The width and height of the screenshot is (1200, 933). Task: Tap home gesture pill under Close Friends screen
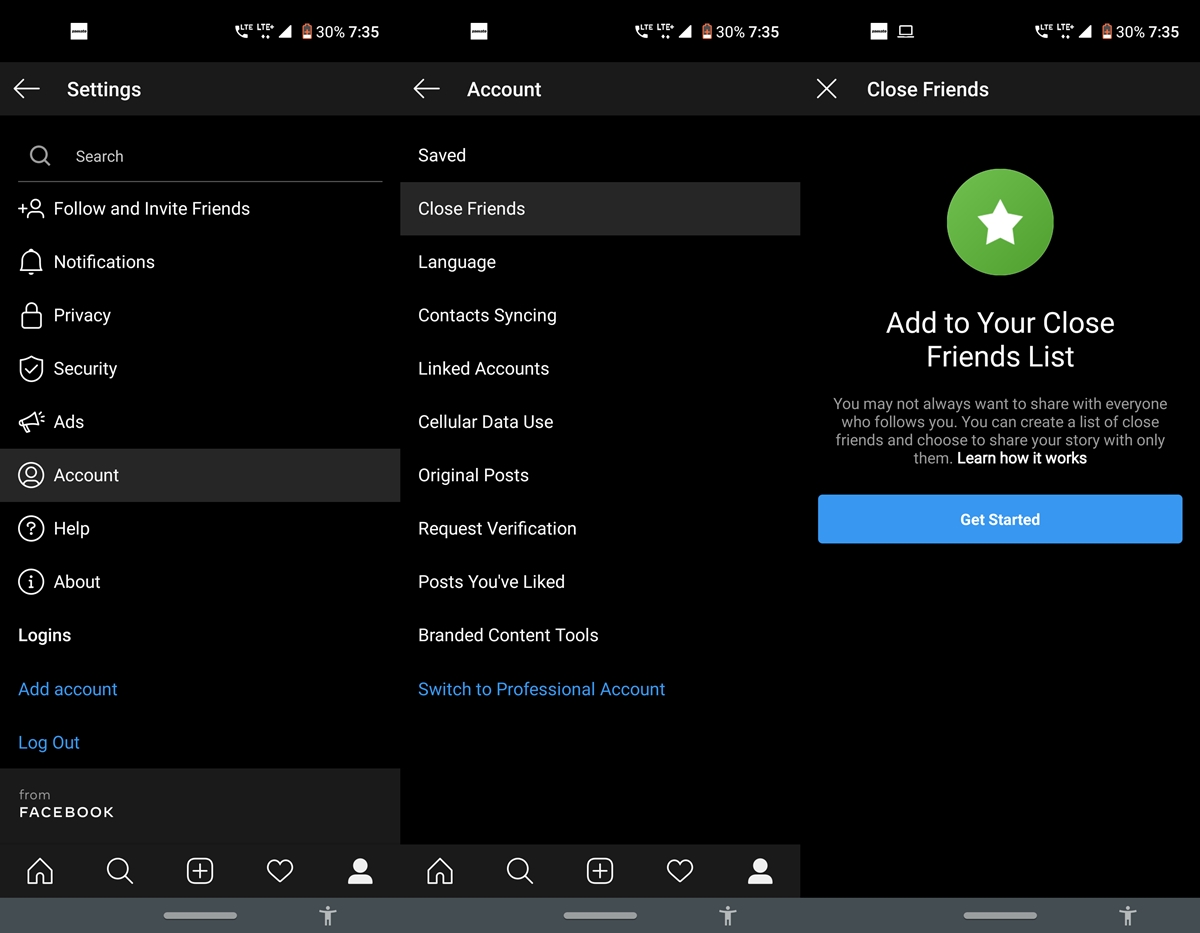(1000, 915)
